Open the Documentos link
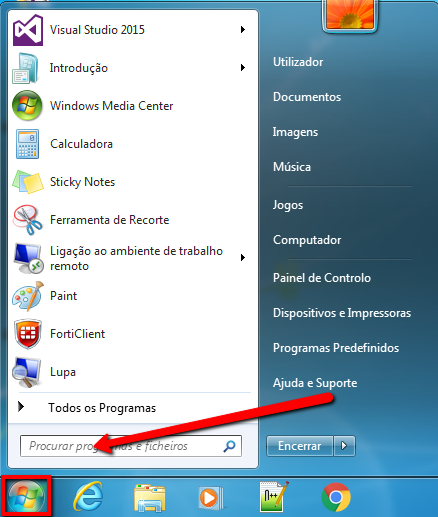 [x=307, y=97]
